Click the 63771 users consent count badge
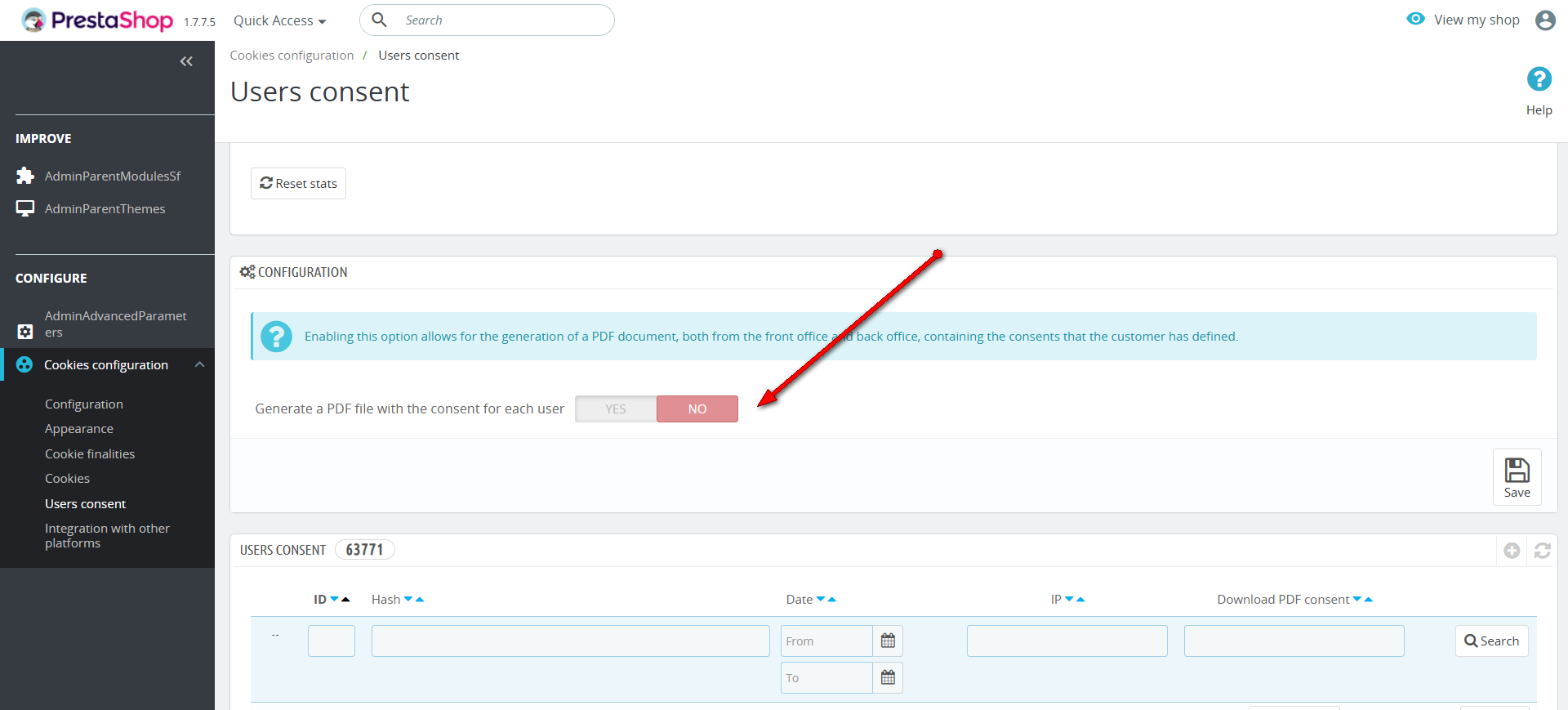 pos(364,550)
